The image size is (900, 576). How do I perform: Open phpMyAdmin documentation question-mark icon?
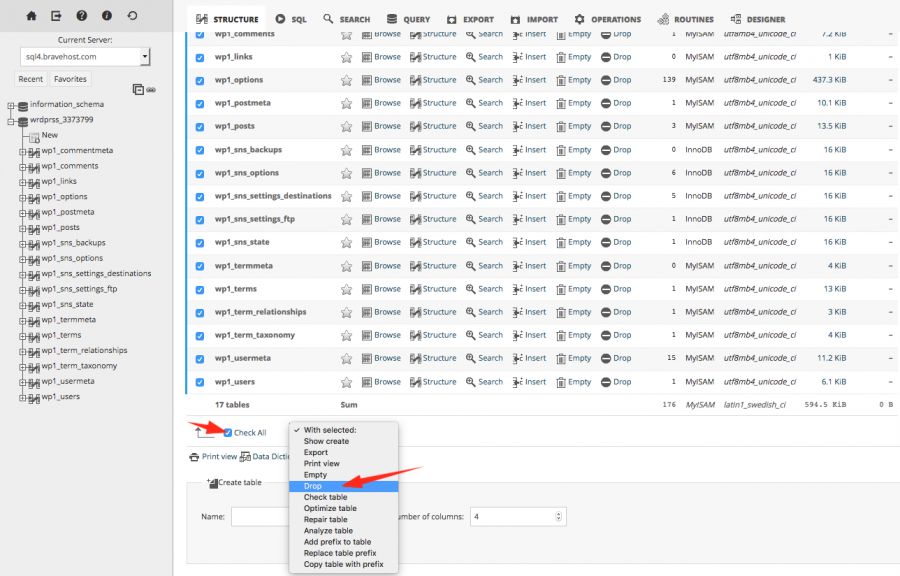[82, 16]
